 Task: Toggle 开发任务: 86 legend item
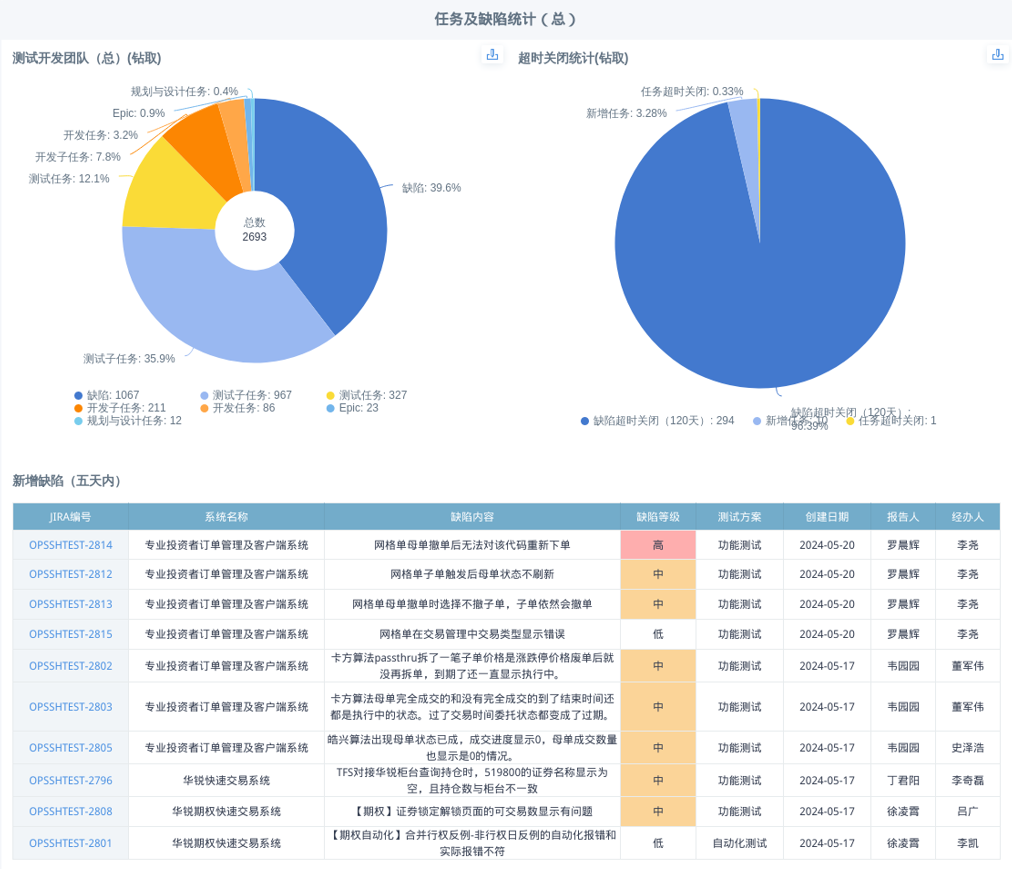[x=238, y=408]
